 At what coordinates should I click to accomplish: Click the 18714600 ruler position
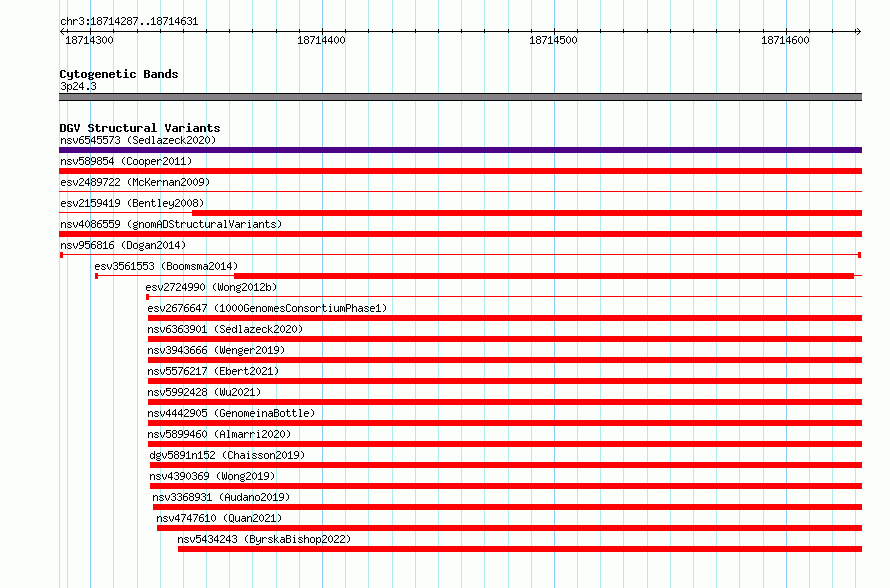(x=786, y=40)
